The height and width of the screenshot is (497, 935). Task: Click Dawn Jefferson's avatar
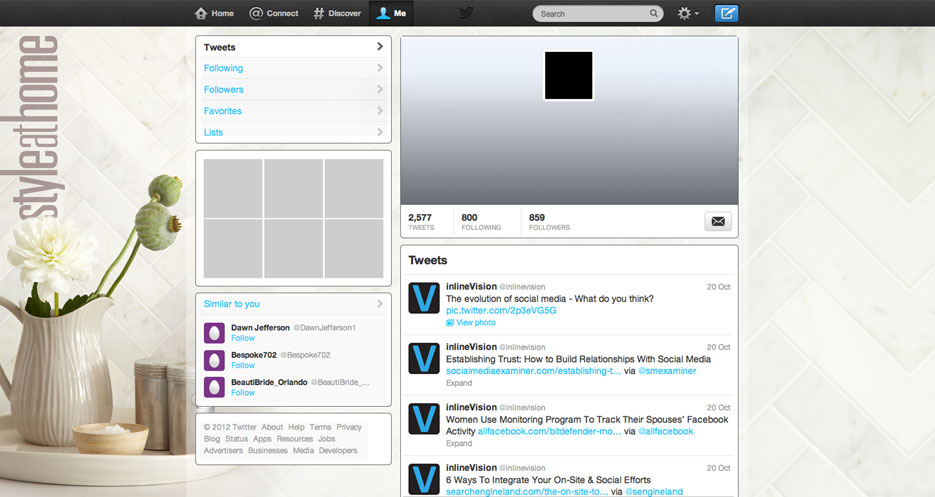214,333
